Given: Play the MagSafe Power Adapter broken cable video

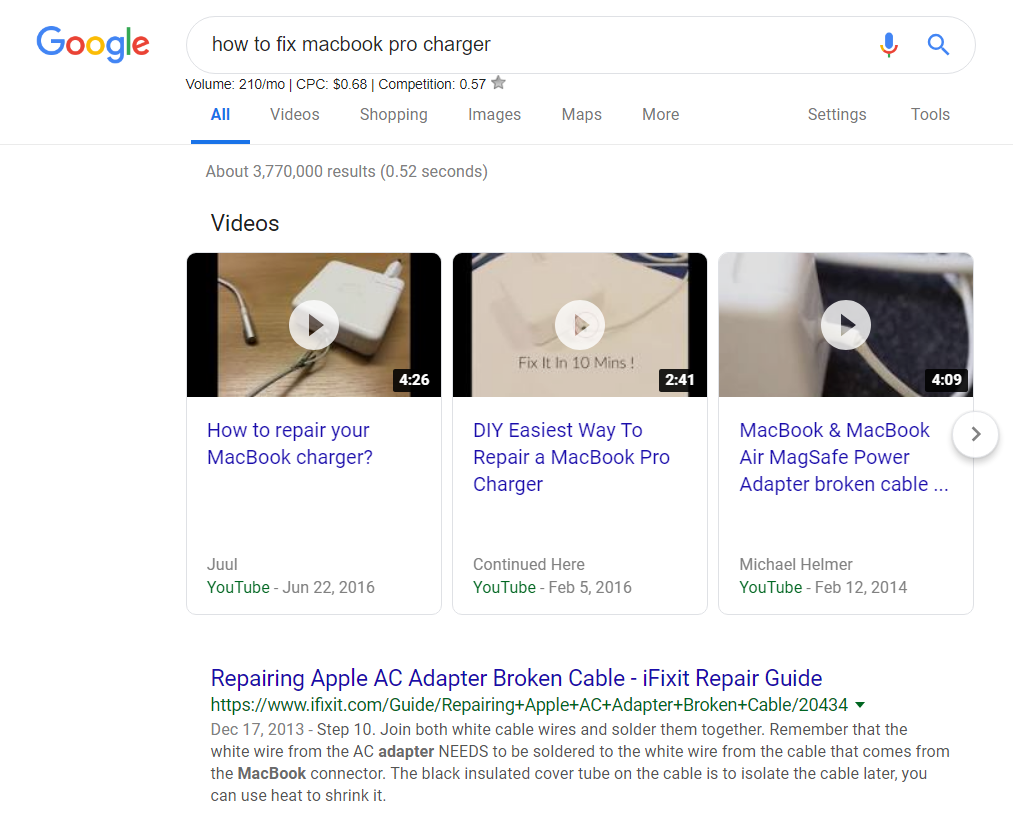Looking at the screenshot, I should coord(846,325).
